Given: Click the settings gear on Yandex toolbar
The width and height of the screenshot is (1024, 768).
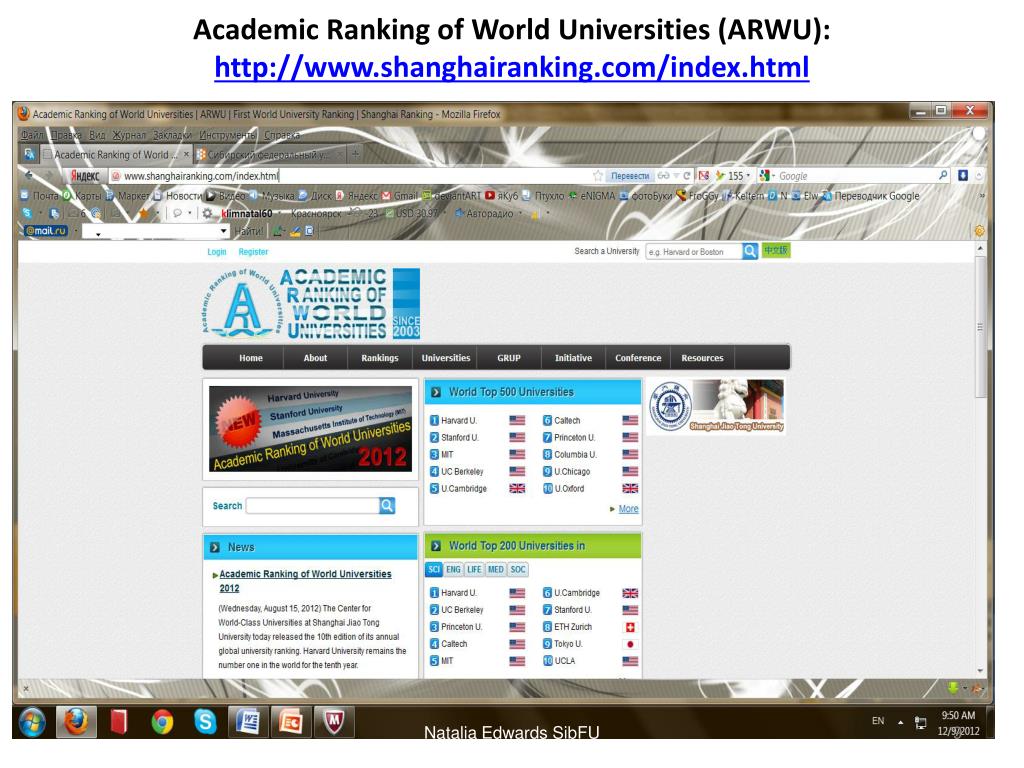Looking at the screenshot, I should (208, 214).
